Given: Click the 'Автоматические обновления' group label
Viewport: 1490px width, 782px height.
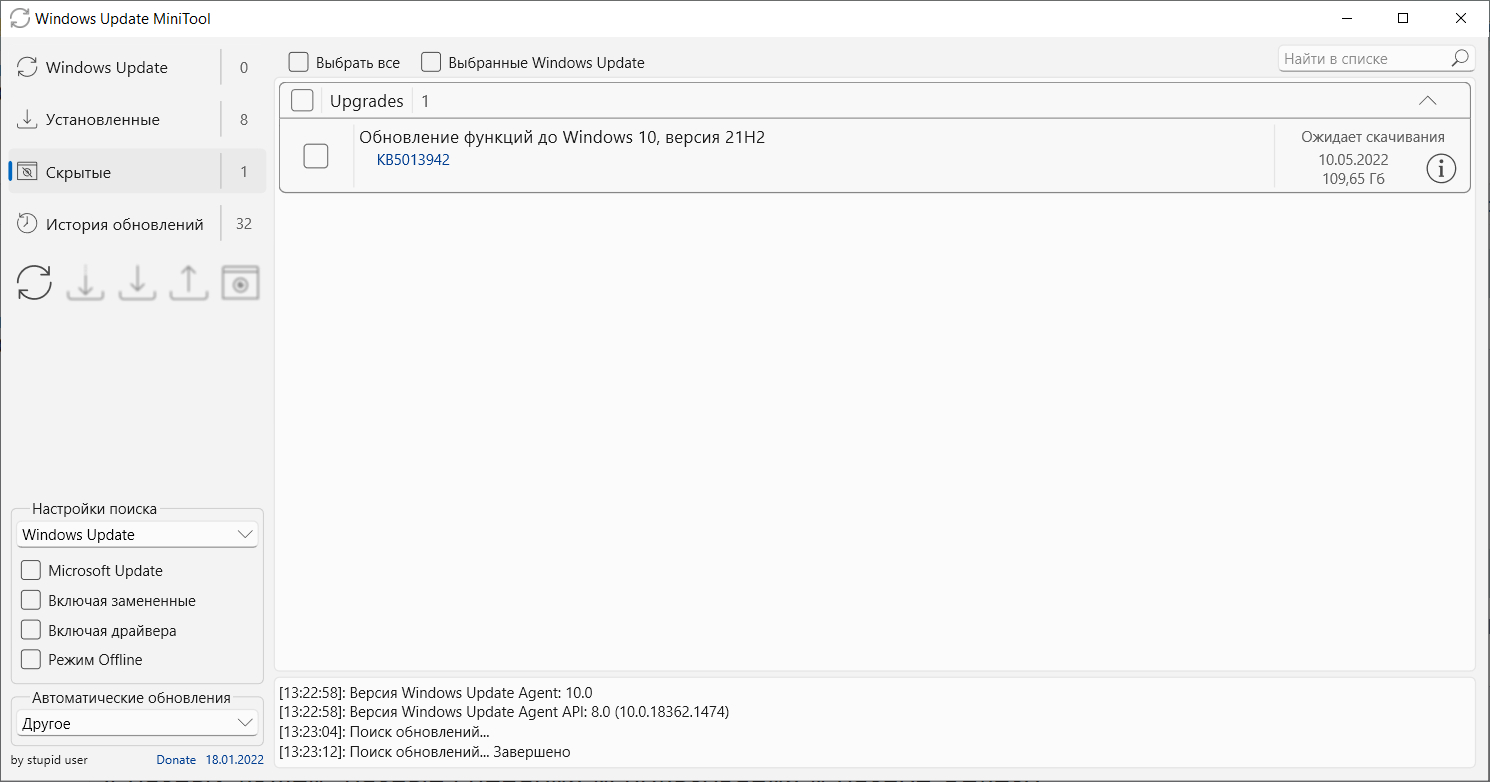Looking at the screenshot, I should [x=131, y=698].
